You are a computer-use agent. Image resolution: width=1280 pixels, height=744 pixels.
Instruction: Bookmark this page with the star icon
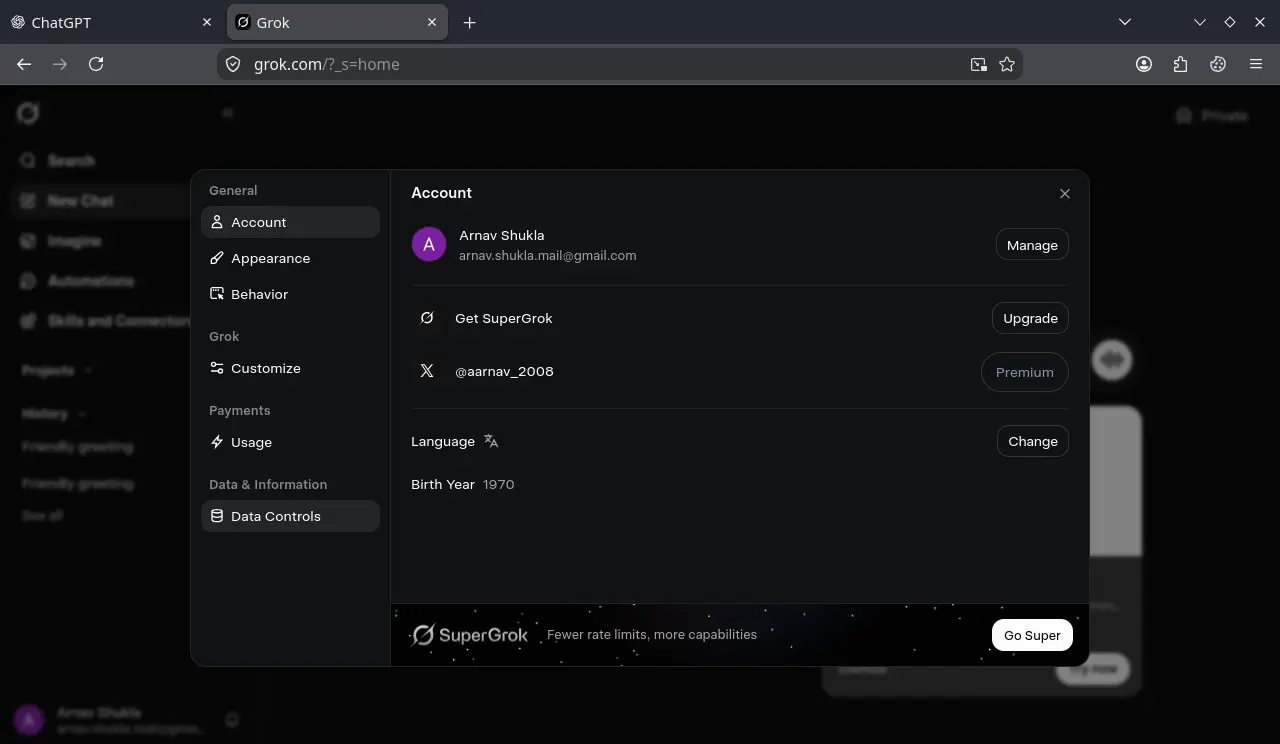tap(1007, 64)
